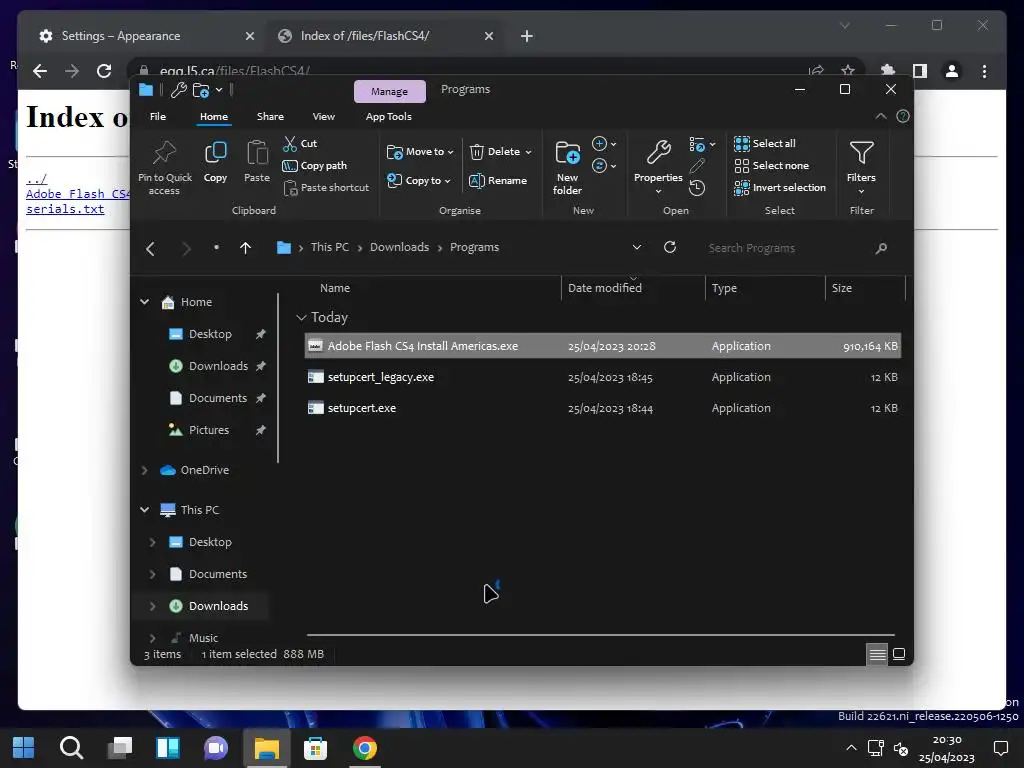The image size is (1024, 768).
Task: Click the History clock icon in Open group
Action: click(x=697, y=188)
